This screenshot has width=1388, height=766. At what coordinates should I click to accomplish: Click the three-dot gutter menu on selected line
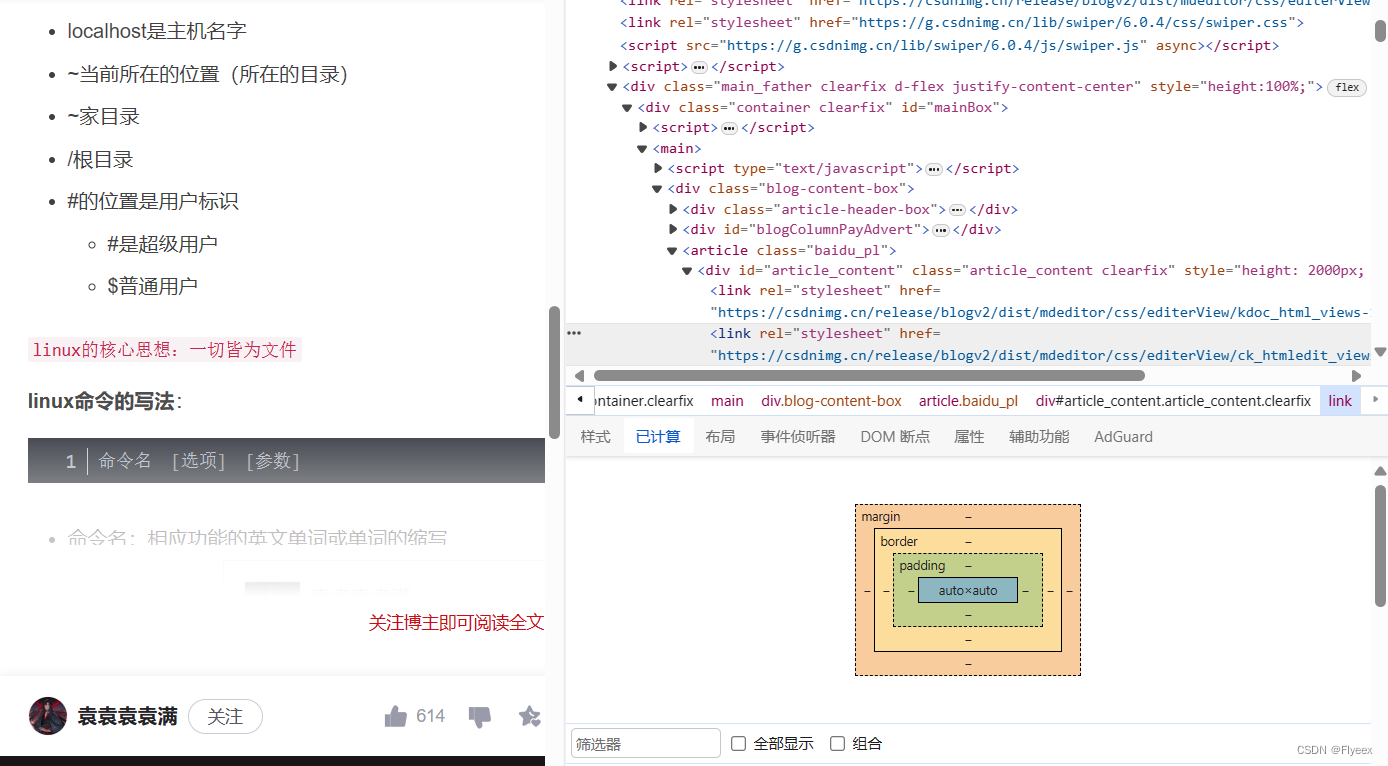point(574,333)
